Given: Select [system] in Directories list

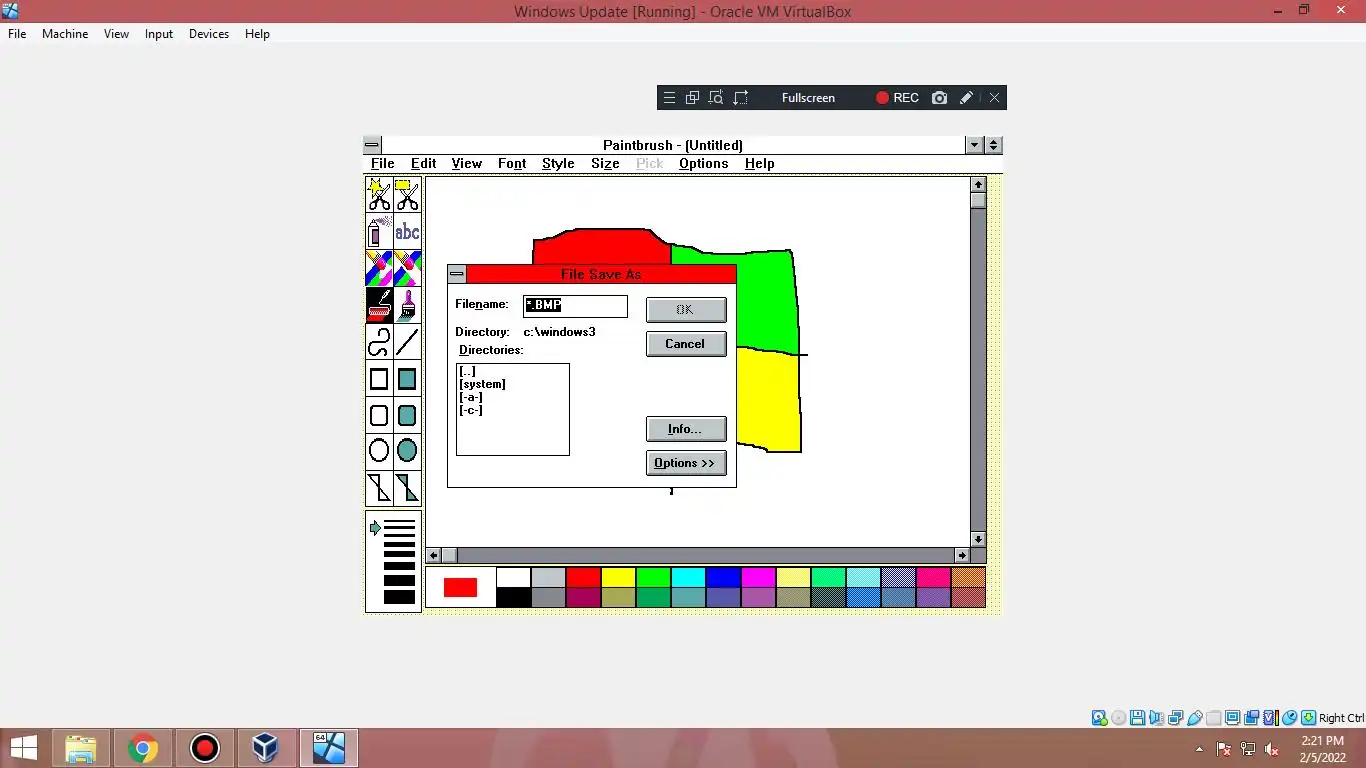Looking at the screenshot, I should (482, 384).
